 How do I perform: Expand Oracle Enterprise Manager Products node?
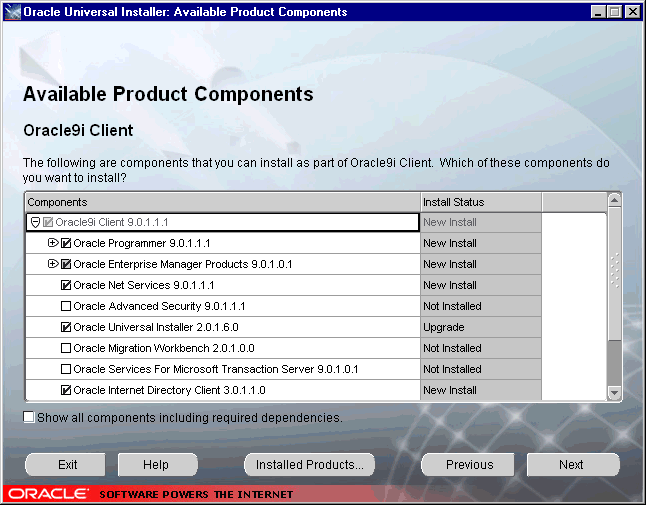click(x=52, y=264)
